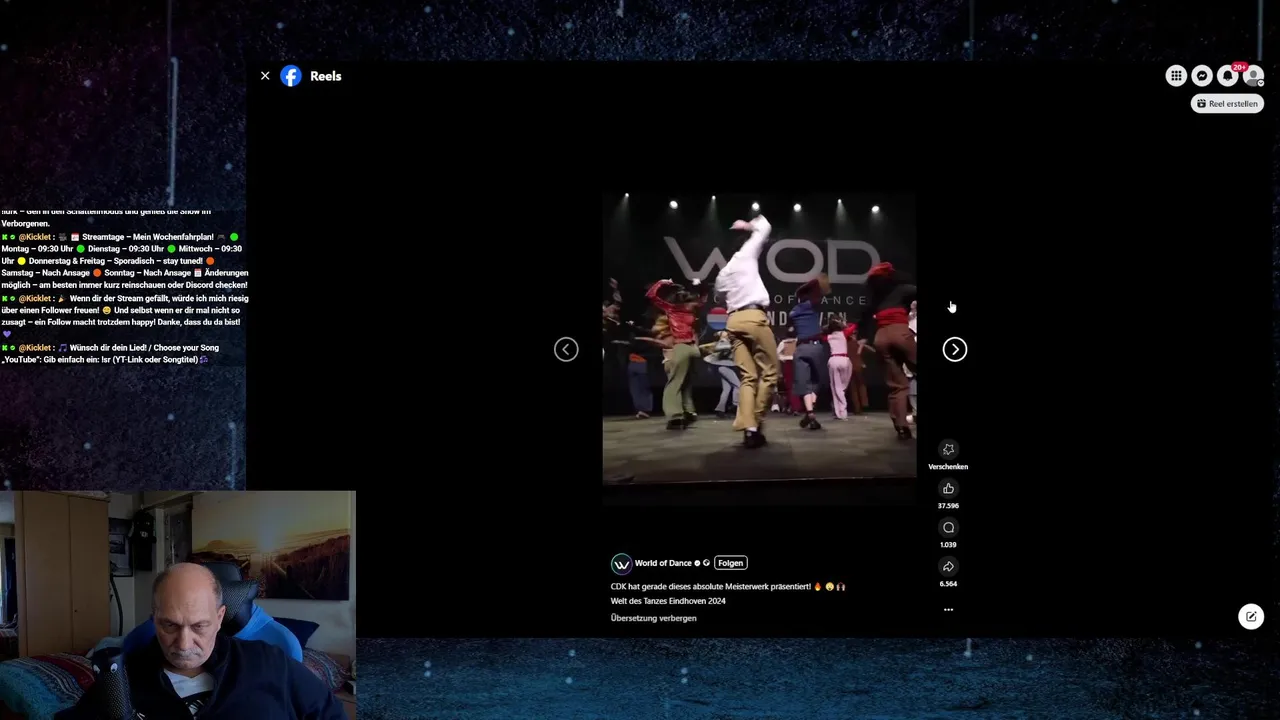Close the Reels viewer with the X

point(265,76)
